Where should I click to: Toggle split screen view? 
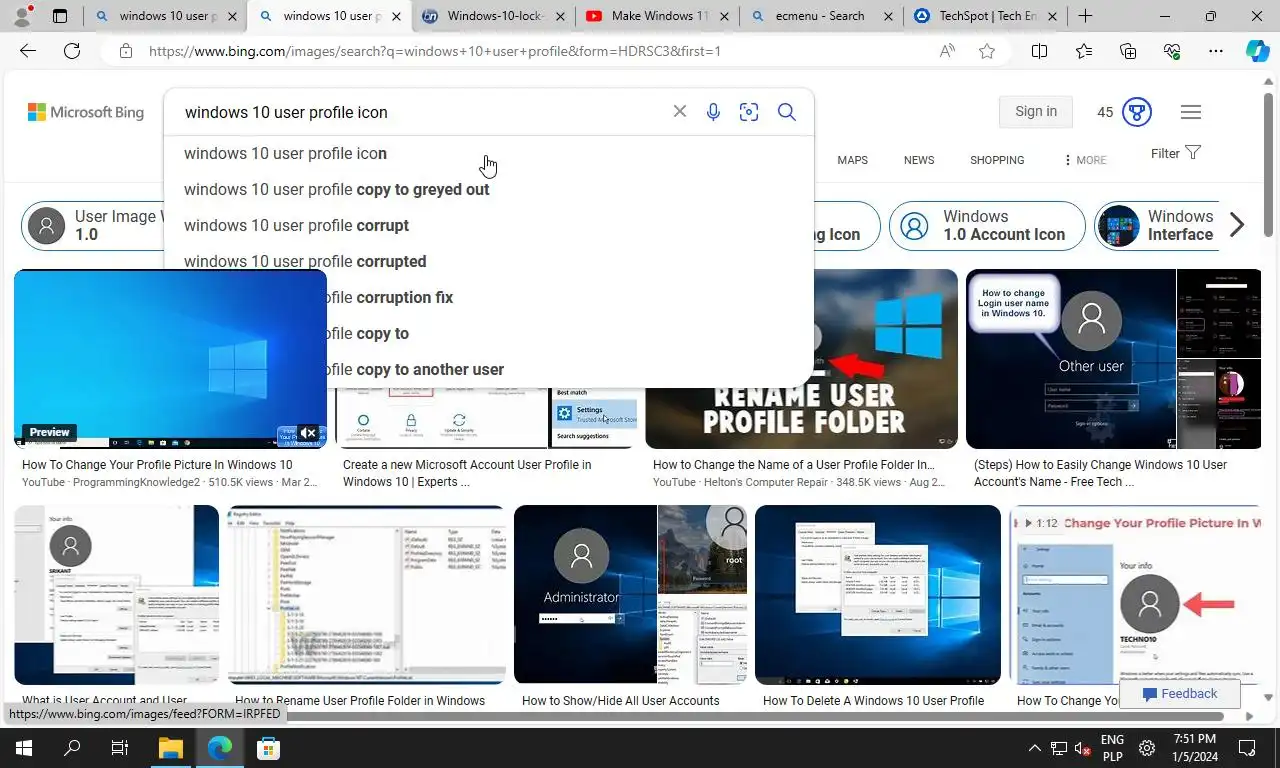[x=1039, y=51]
